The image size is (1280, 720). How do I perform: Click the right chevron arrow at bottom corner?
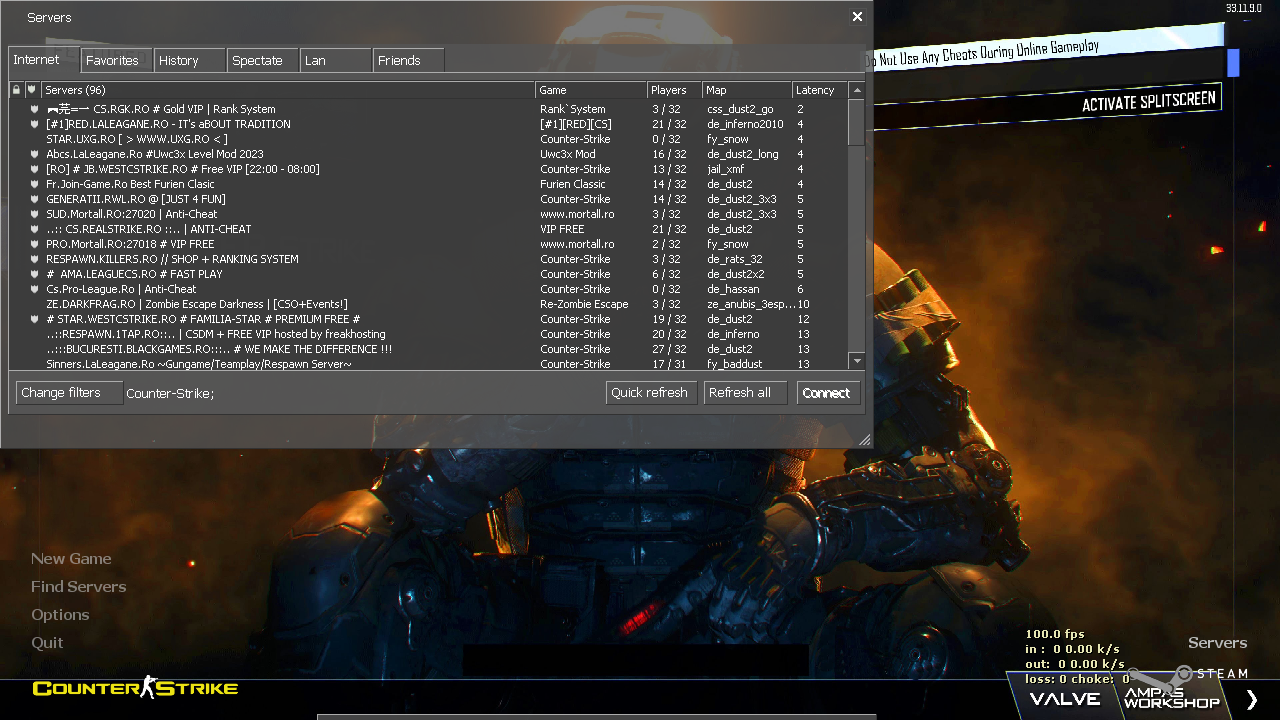pos(1251,699)
